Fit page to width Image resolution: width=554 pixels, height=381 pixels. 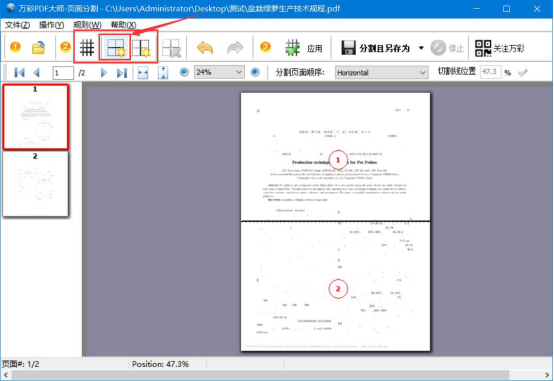[143, 73]
